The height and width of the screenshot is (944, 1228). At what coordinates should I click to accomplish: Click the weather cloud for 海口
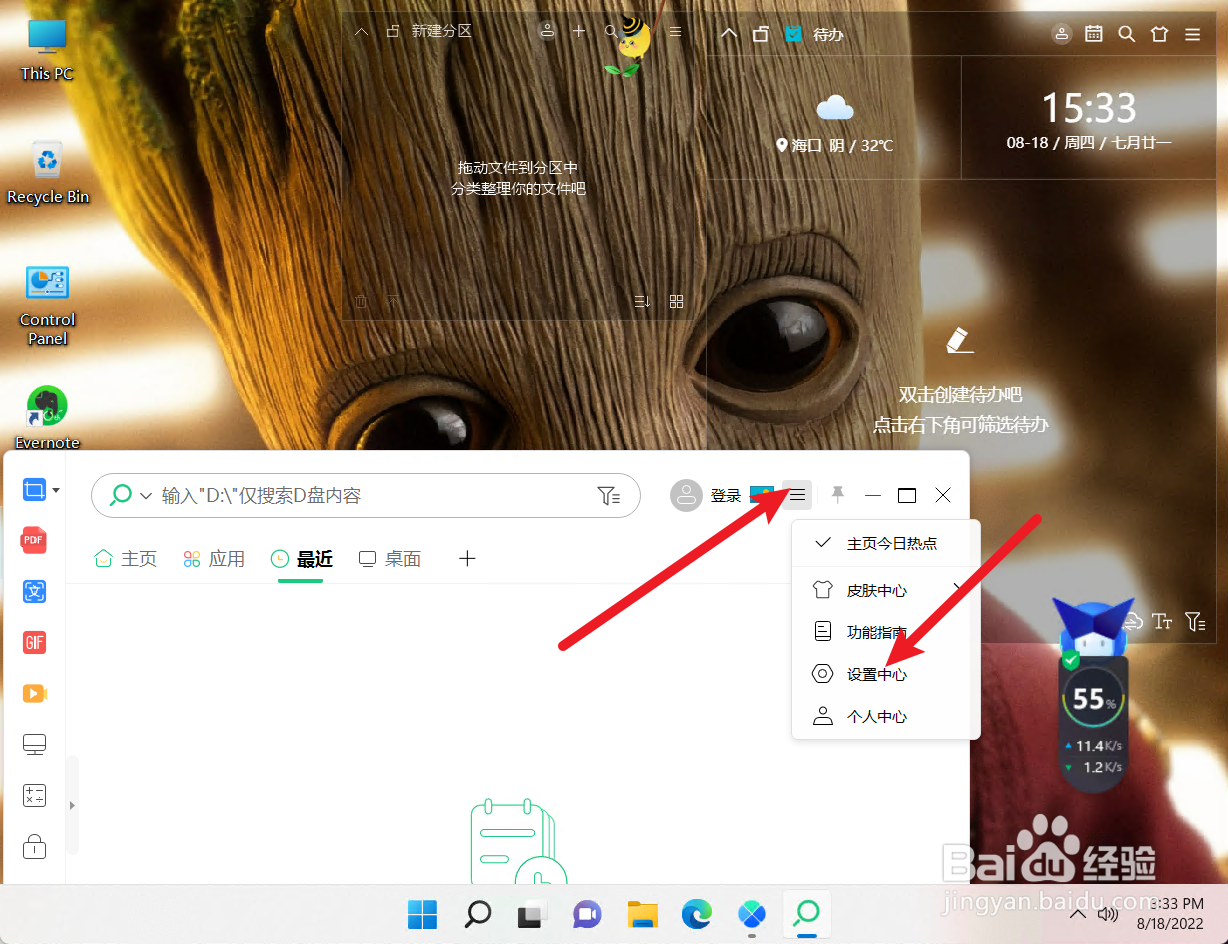(834, 107)
